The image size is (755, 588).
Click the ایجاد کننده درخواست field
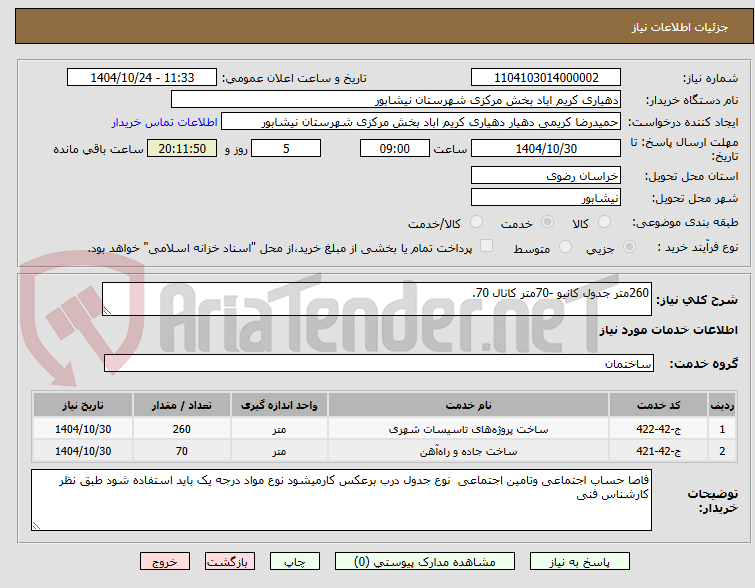tap(421, 122)
